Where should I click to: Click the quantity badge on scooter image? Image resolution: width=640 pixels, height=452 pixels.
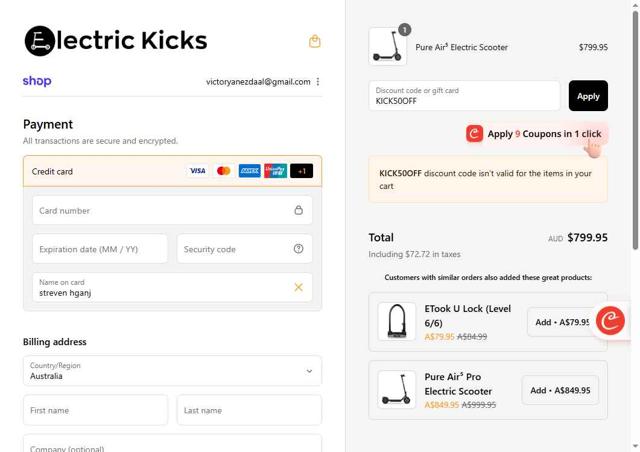[404, 30]
